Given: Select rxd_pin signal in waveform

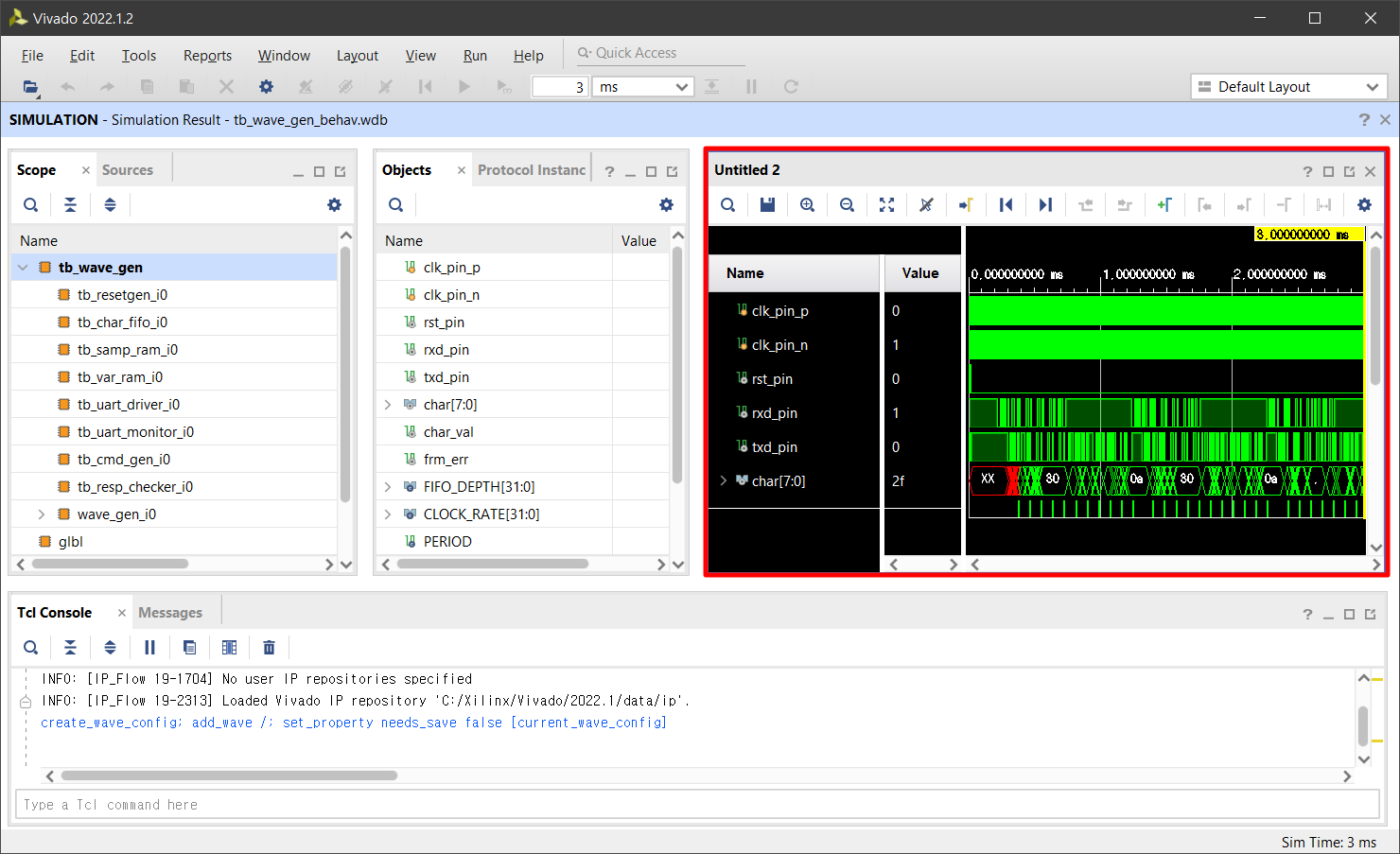Looking at the screenshot, I should 774,413.
